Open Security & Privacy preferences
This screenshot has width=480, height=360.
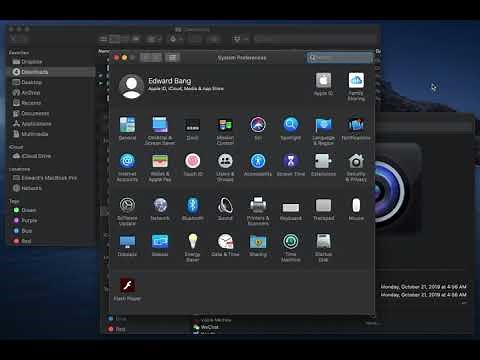356,167
